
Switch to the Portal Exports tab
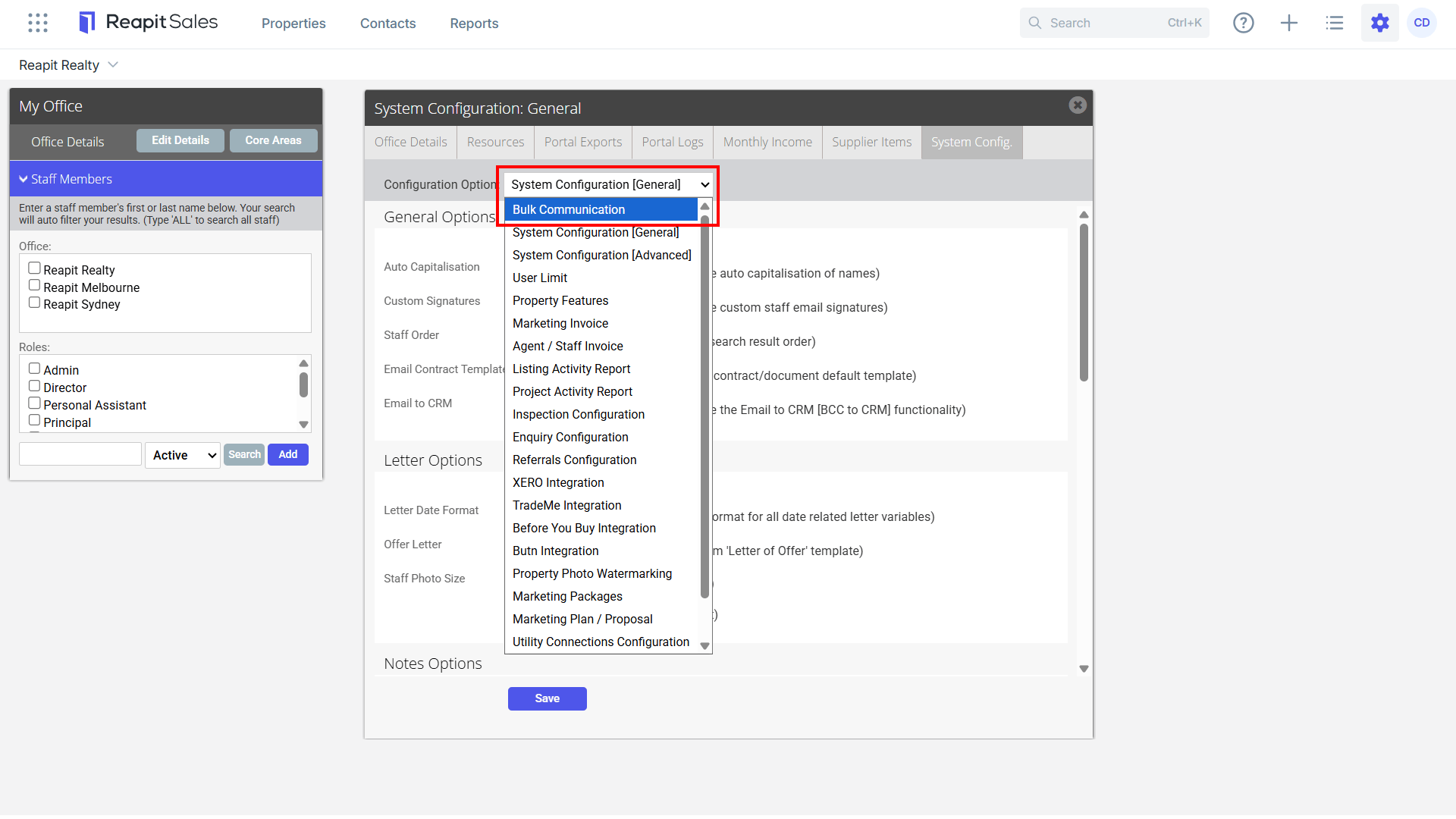coord(582,143)
